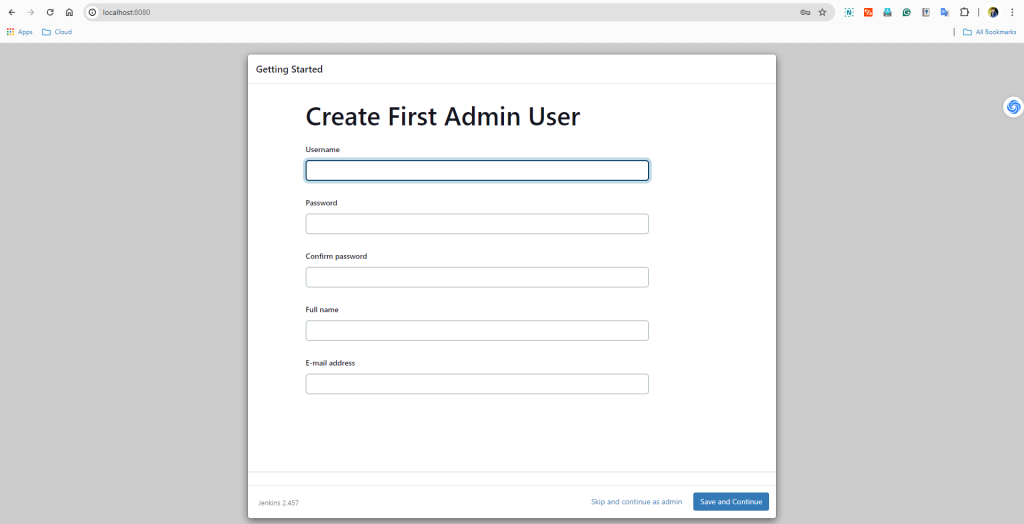Click the browser back arrow
Screen dimensions: 1024x524
(x=12, y=12)
